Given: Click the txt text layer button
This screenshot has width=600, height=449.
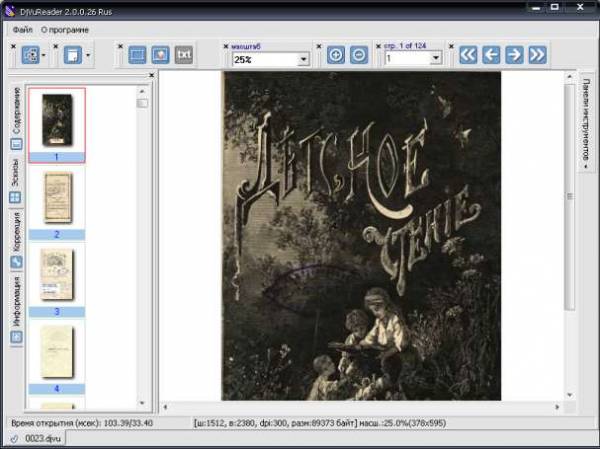Looking at the screenshot, I should pyautogui.click(x=184, y=55).
